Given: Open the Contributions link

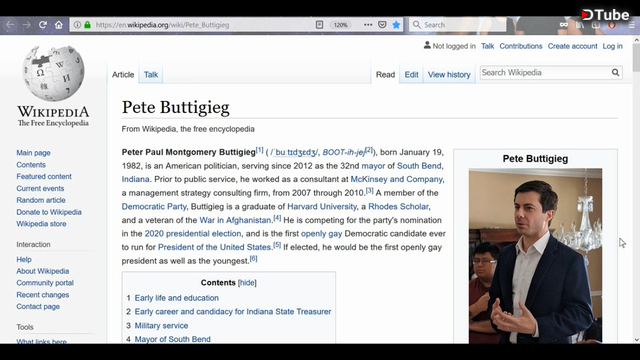Looking at the screenshot, I should point(521,46).
